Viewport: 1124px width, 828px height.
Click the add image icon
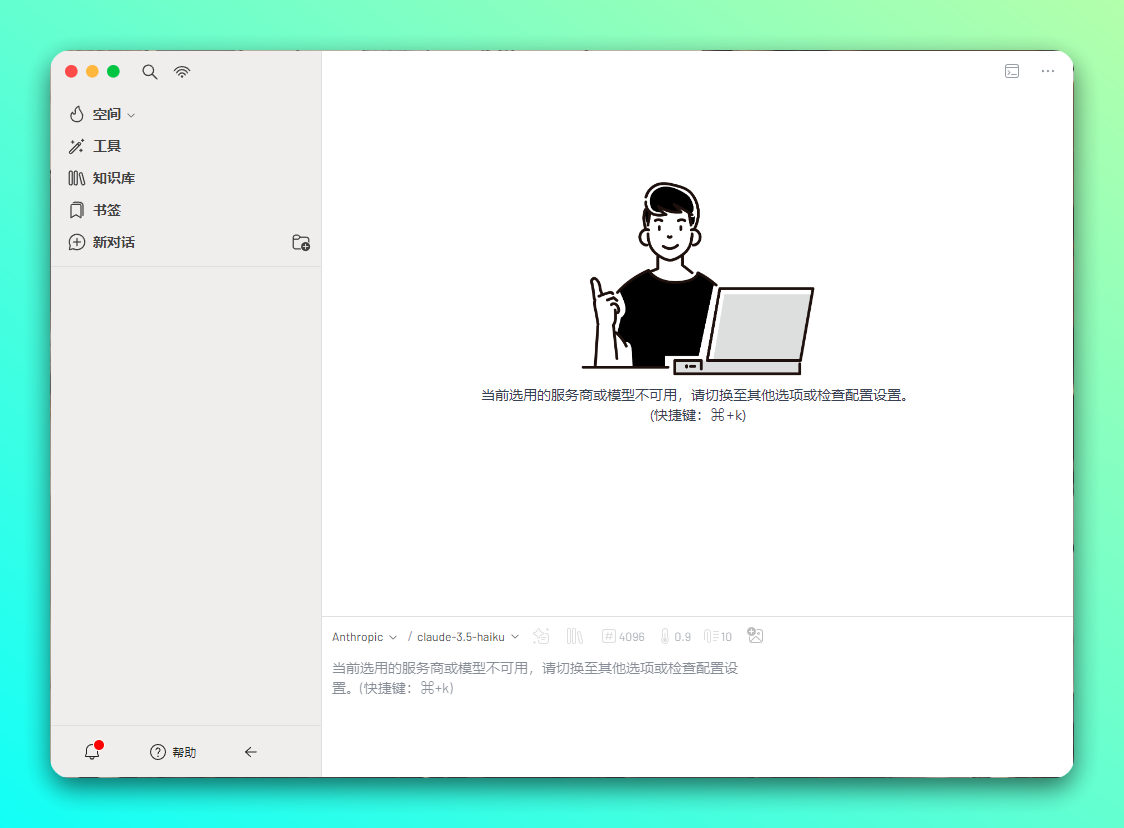click(x=755, y=635)
